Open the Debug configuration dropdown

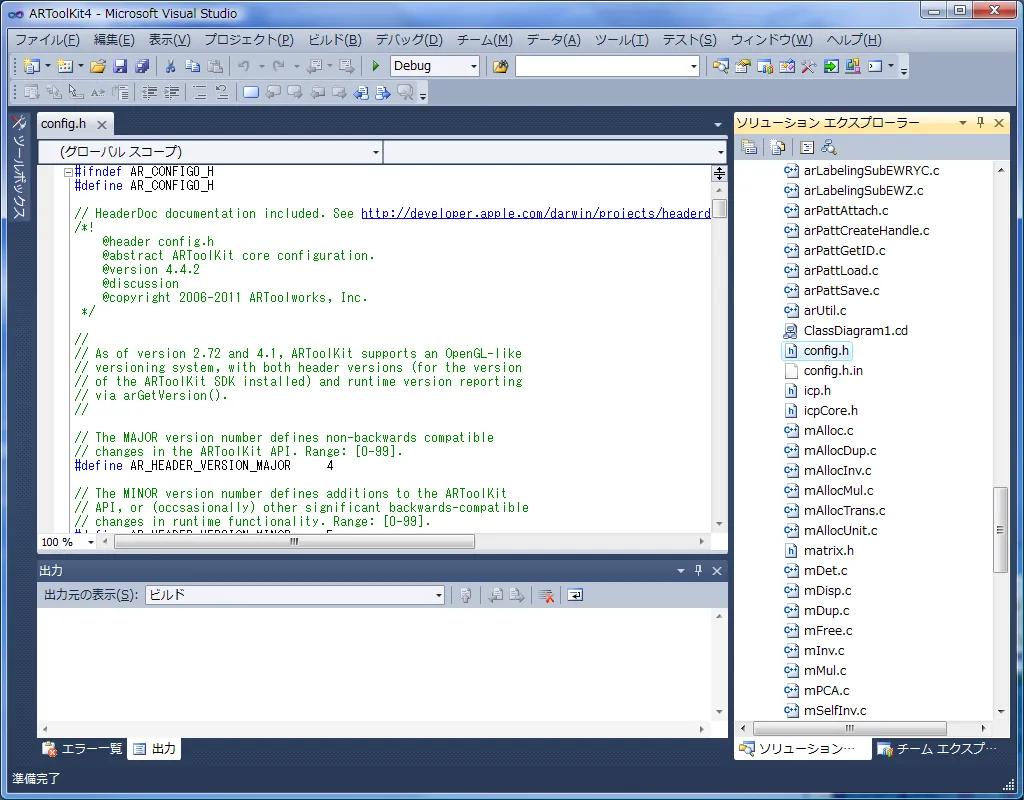pyautogui.click(x=474, y=66)
